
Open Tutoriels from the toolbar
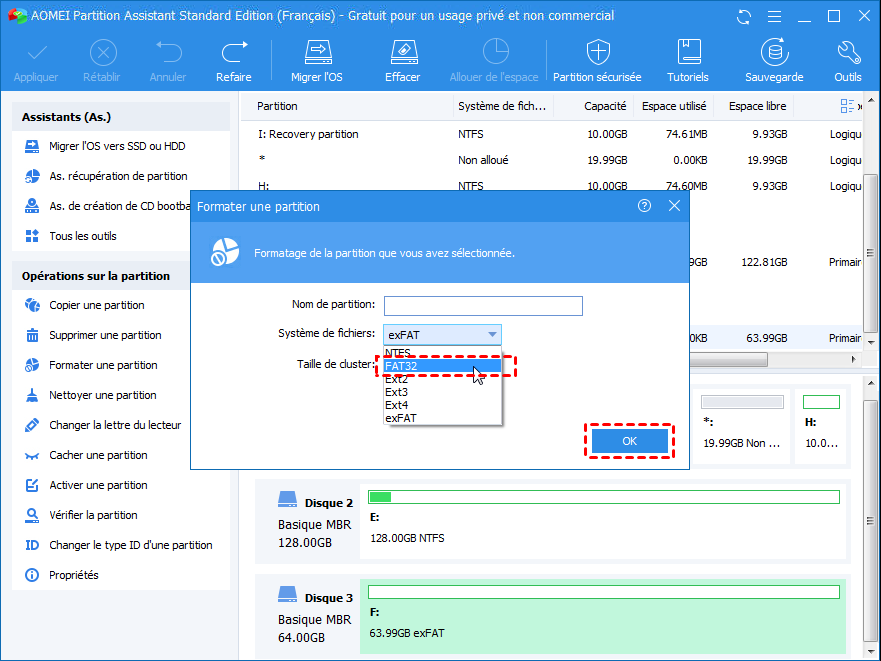tap(688, 61)
